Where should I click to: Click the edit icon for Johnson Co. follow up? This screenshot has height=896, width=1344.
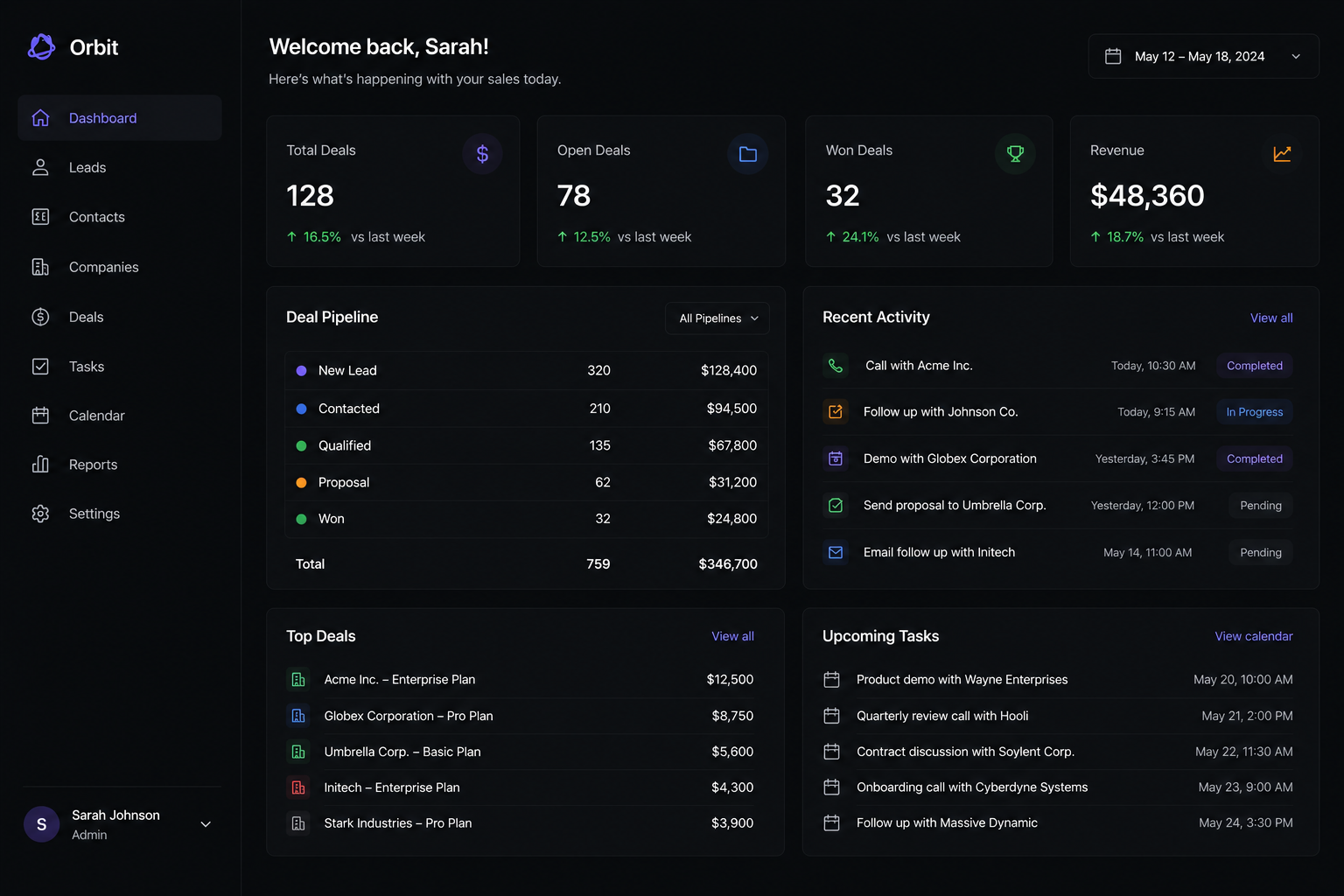(x=836, y=412)
